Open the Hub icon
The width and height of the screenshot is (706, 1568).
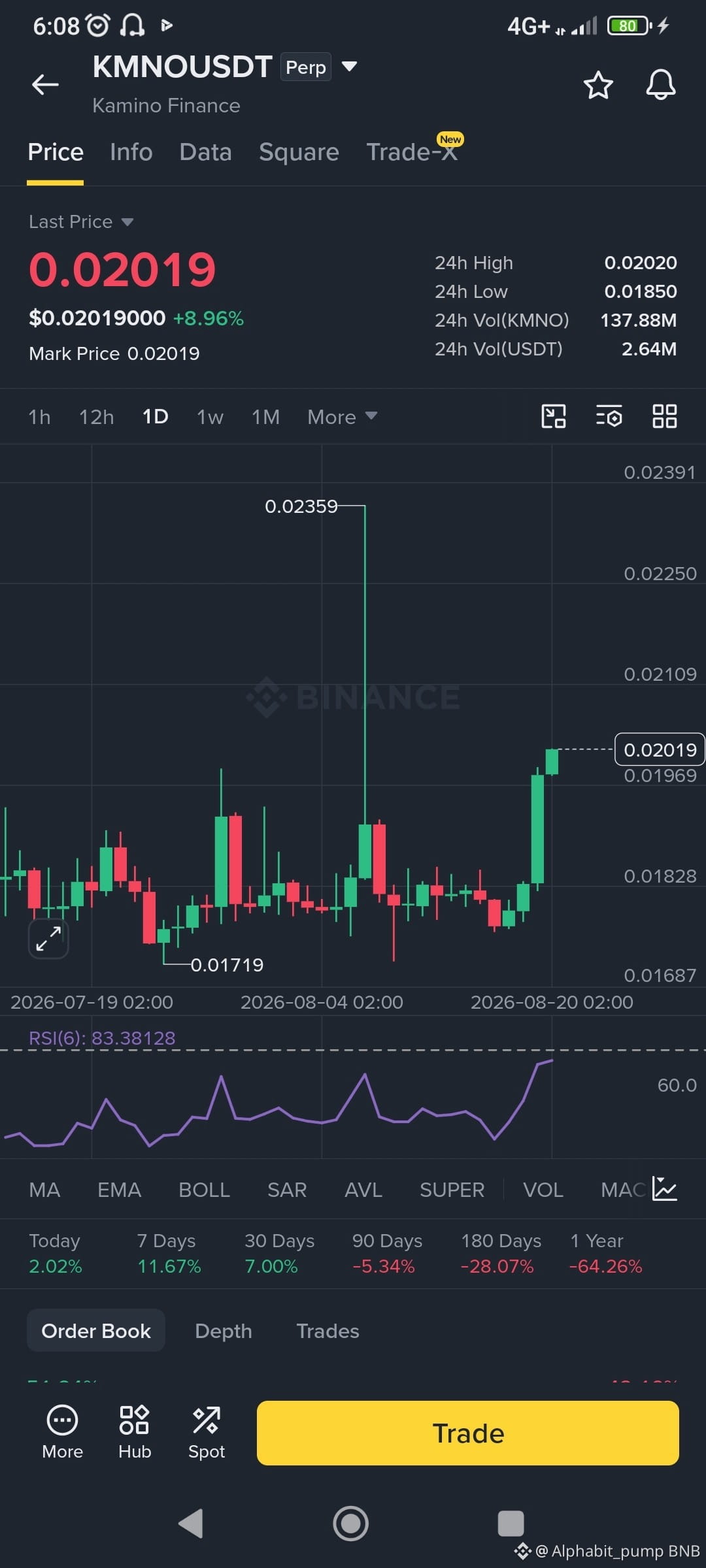[x=135, y=1432]
